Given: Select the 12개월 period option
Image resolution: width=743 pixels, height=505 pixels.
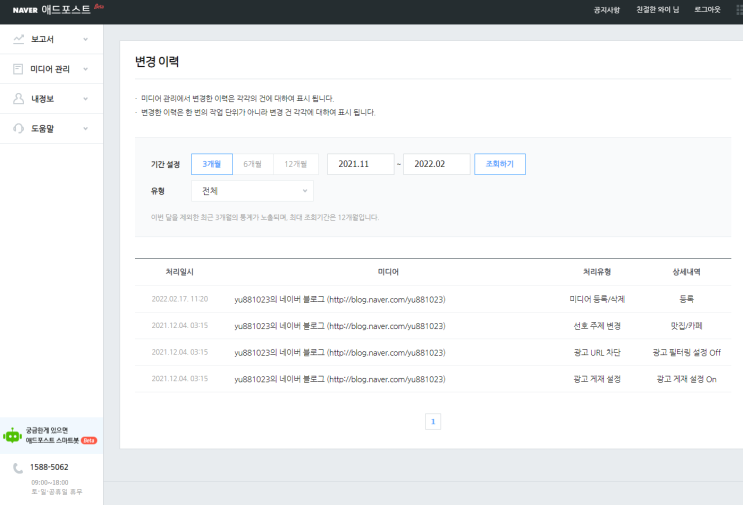Looking at the screenshot, I should 296,164.
